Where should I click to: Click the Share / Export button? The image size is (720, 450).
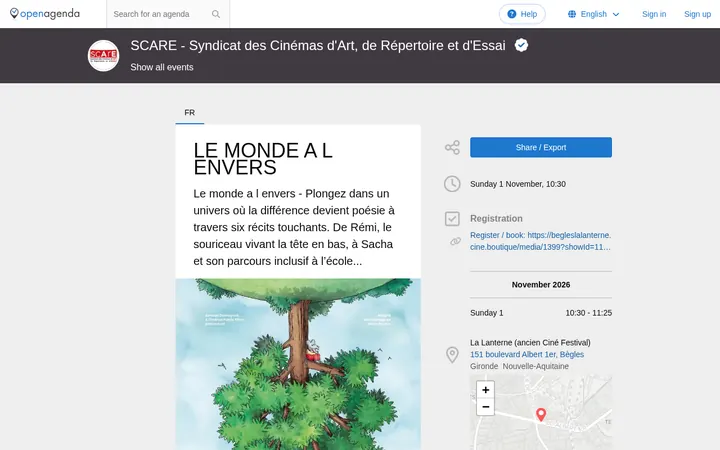coord(540,147)
